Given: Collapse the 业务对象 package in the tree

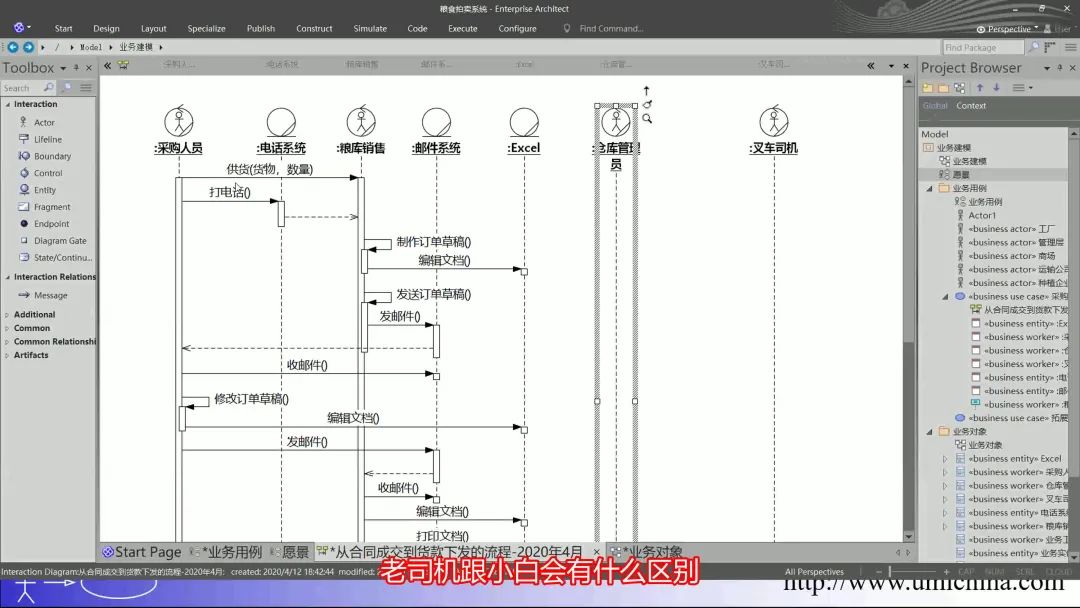Looking at the screenshot, I should 930,432.
